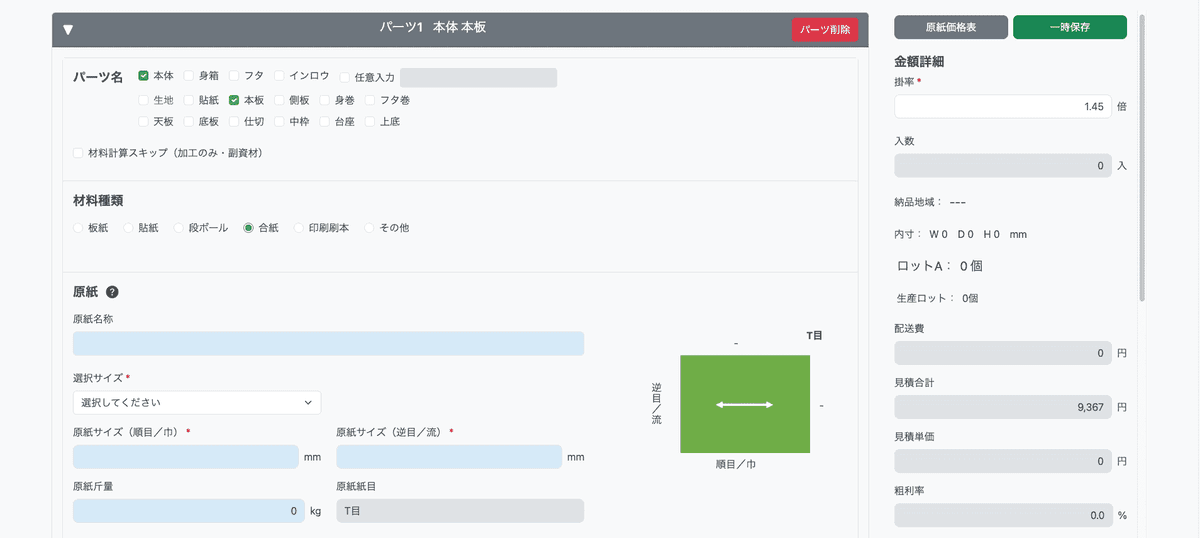Click the 一時保存 button

tap(1070, 27)
